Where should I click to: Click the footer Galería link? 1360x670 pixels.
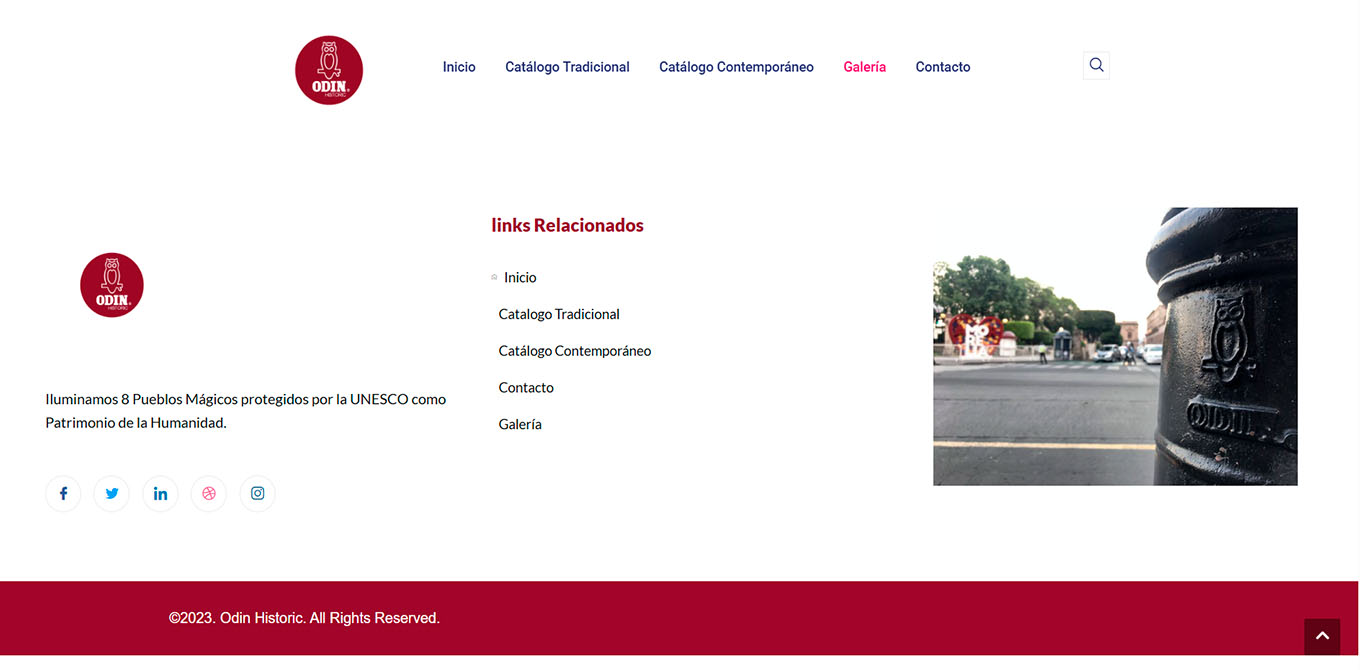[x=520, y=425]
